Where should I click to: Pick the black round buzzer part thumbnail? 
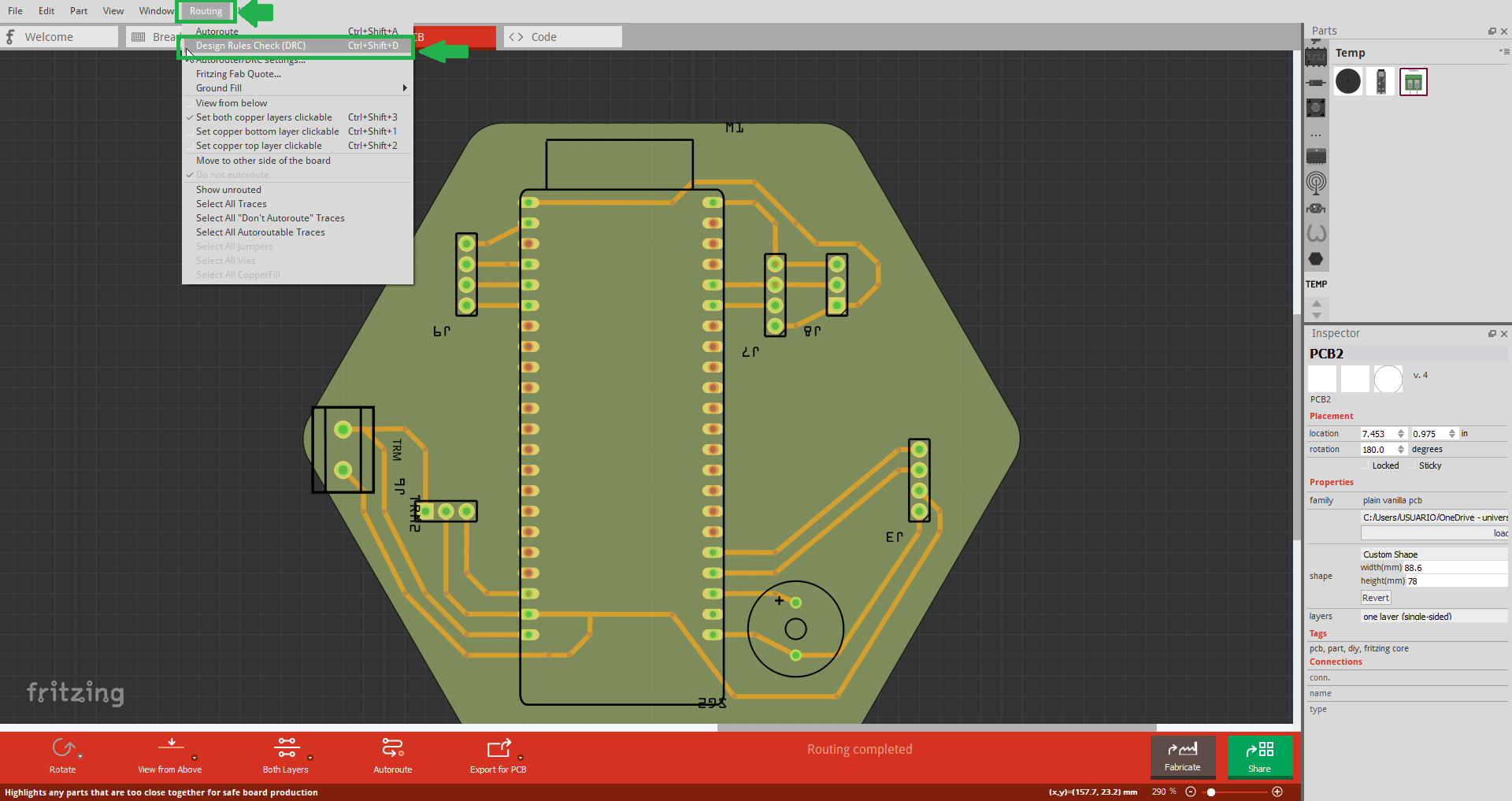pyautogui.click(x=1348, y=81)
